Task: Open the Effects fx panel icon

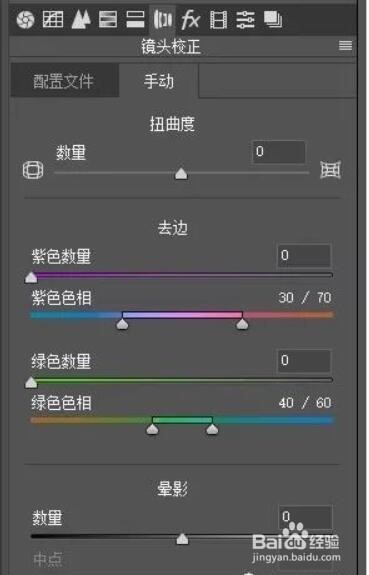Action: [x=190, y=19]
